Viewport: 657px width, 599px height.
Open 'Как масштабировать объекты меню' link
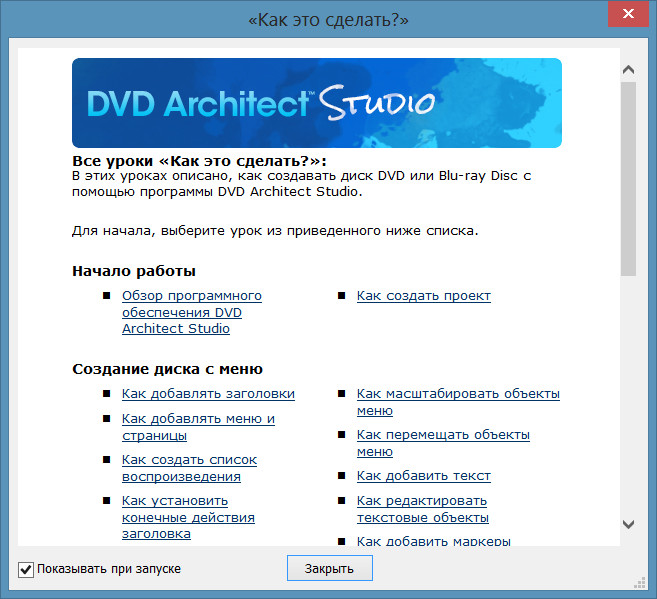pyautogui.click(x=458, y=402)
